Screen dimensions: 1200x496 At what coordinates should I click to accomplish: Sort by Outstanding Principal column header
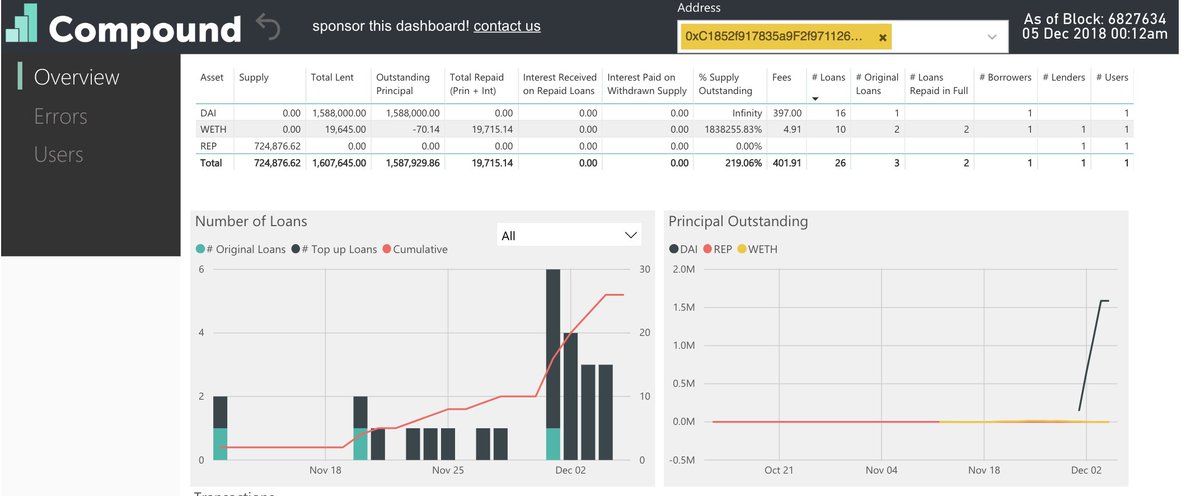pyautogui.click(x=402, y=83)
